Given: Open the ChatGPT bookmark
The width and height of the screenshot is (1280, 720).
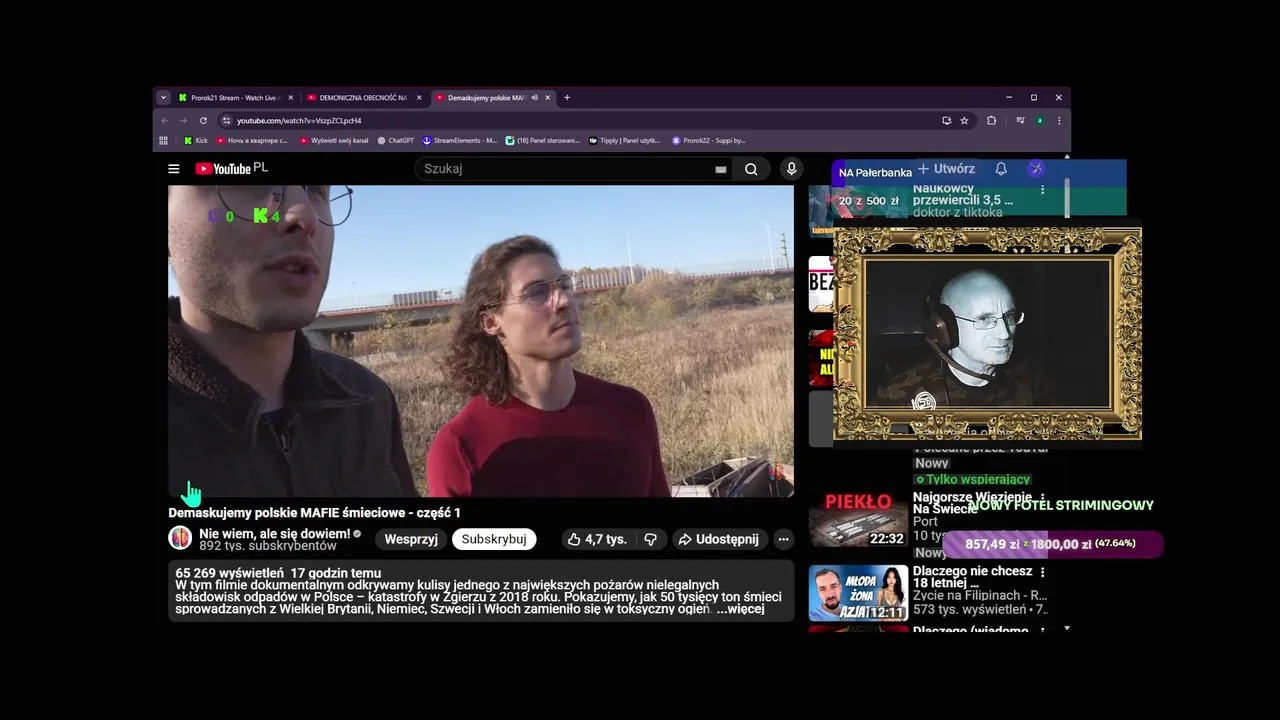Looking at the screenshot, I should click(x=395, y=140).
